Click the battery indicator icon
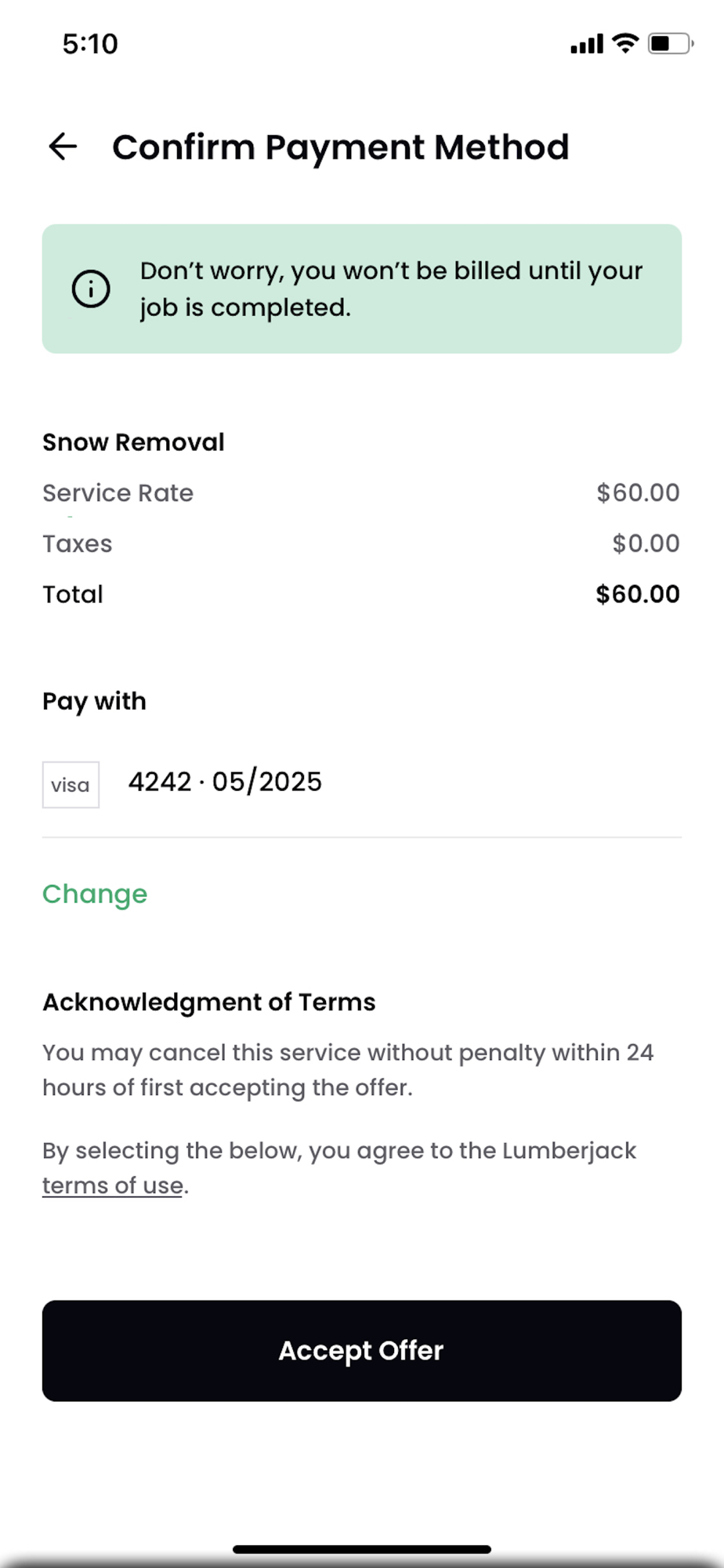 click(x=670, y=43)
